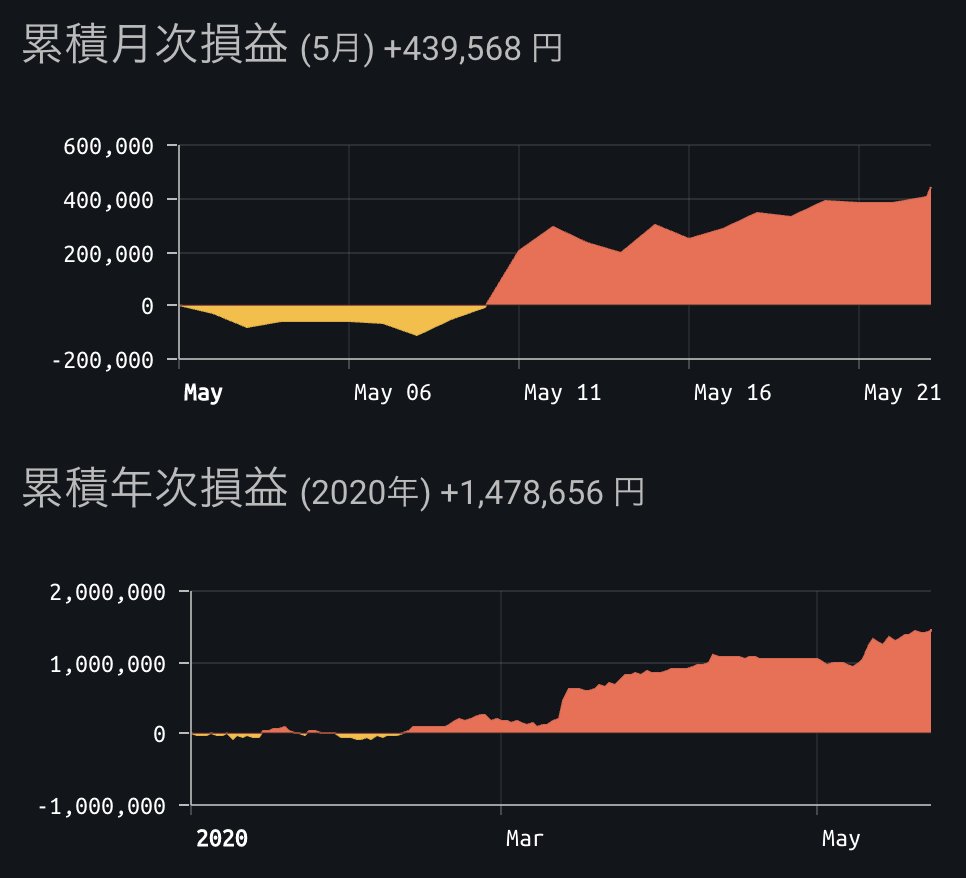Image resolution: width=966 pixels, height=878 pixels.
Task: Click the -200,000 y-axis label
Action: pyautogui.click(x=102, y=360)
